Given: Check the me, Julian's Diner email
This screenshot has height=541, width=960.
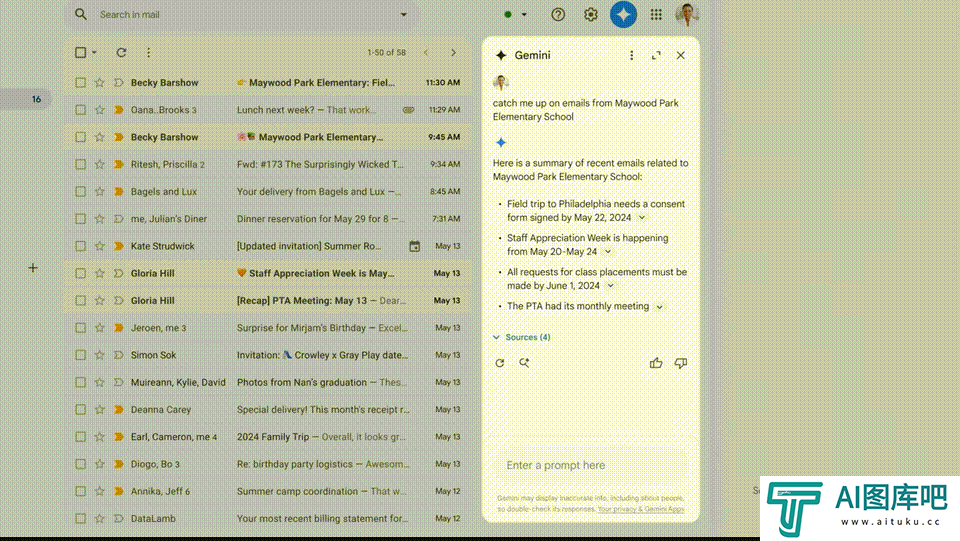Looking at the screenshot, I should [x=80, y=218].
